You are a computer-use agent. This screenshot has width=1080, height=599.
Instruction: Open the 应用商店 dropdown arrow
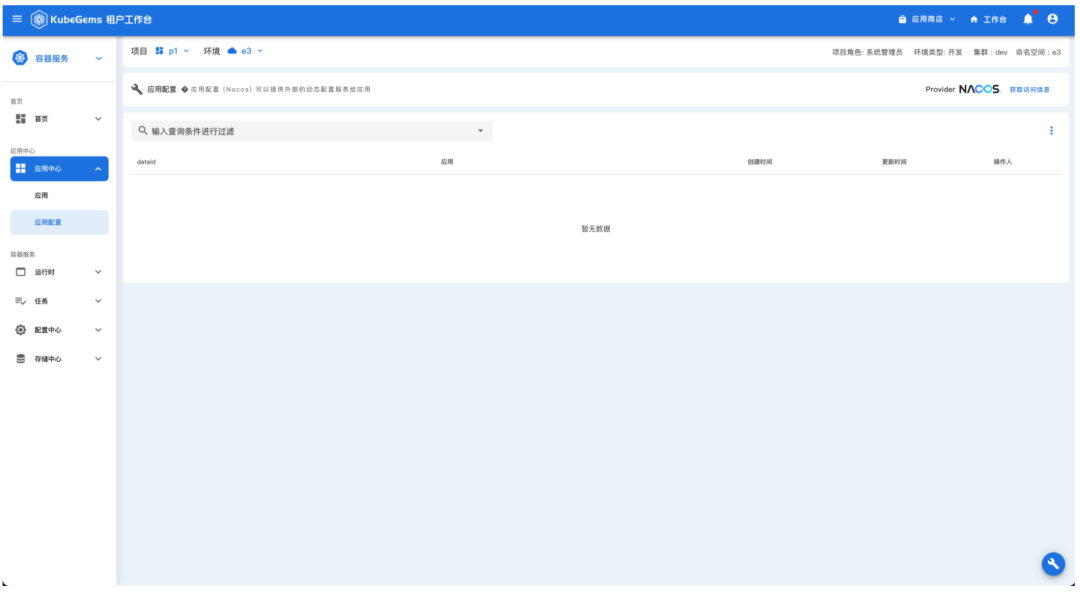click(953, 19)
